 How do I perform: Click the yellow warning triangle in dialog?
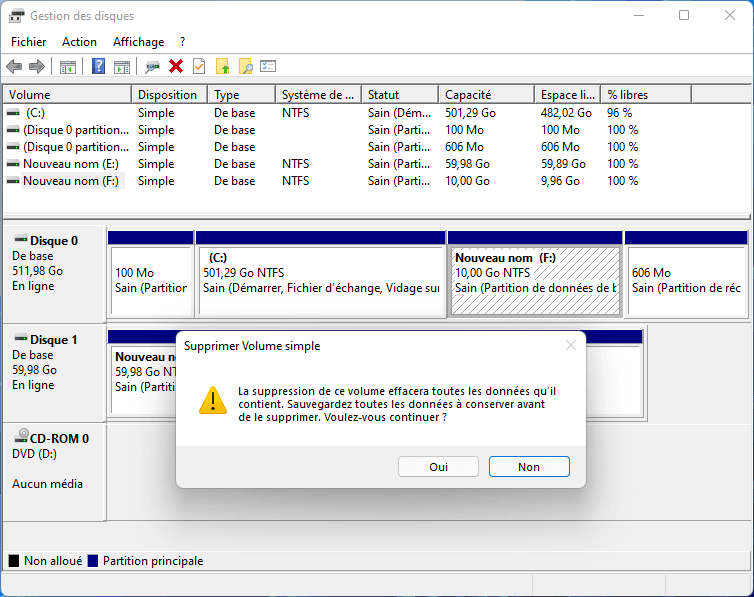pos(213,400)
